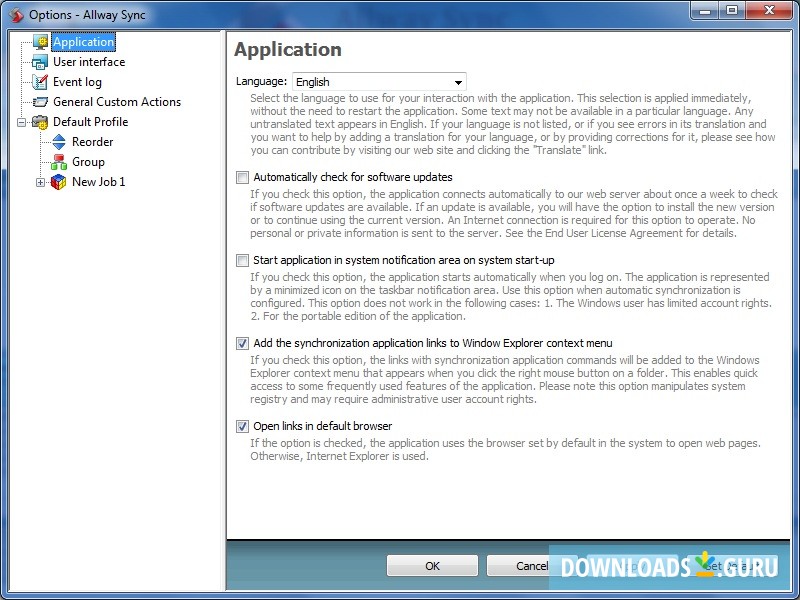Maximize the Options window
800x600 pixels.
tap(732, 11)
